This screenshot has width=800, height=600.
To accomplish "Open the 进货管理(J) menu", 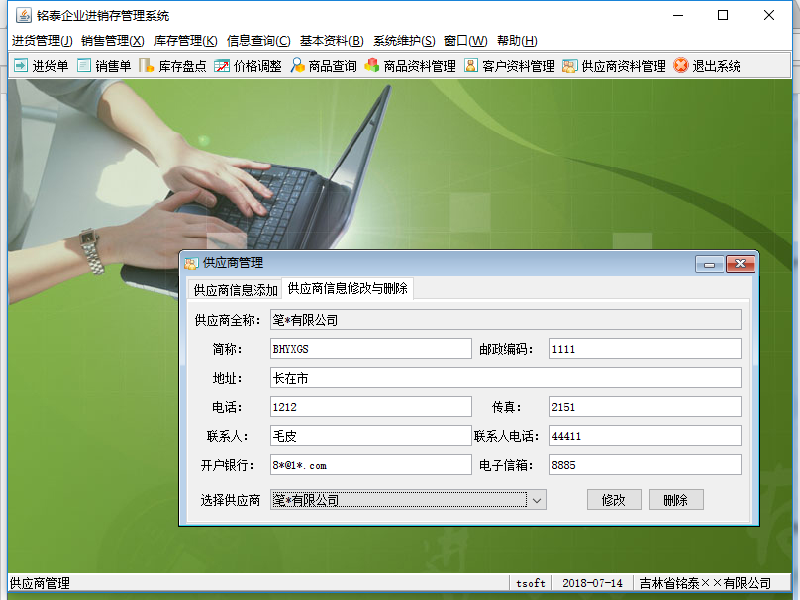I will point(42,41).
